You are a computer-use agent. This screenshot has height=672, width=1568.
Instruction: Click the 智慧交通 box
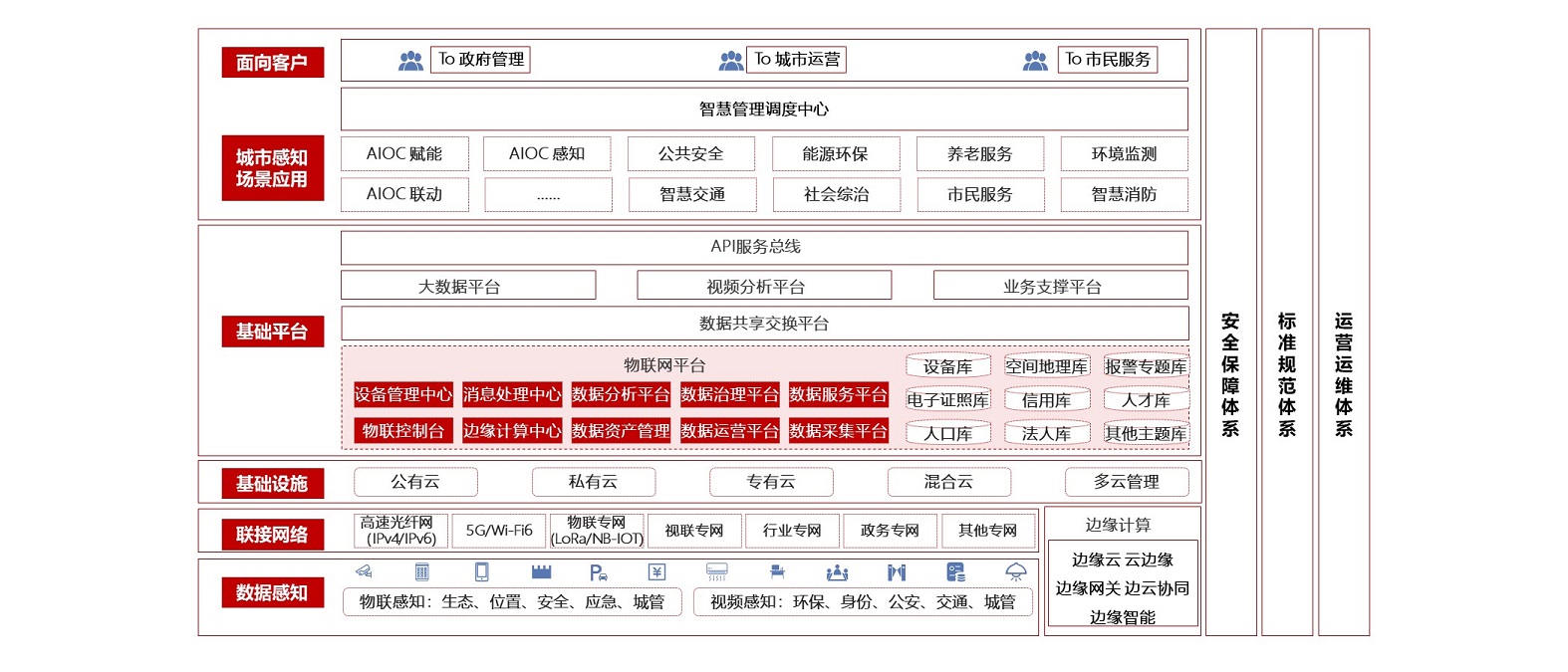[692, 194]
